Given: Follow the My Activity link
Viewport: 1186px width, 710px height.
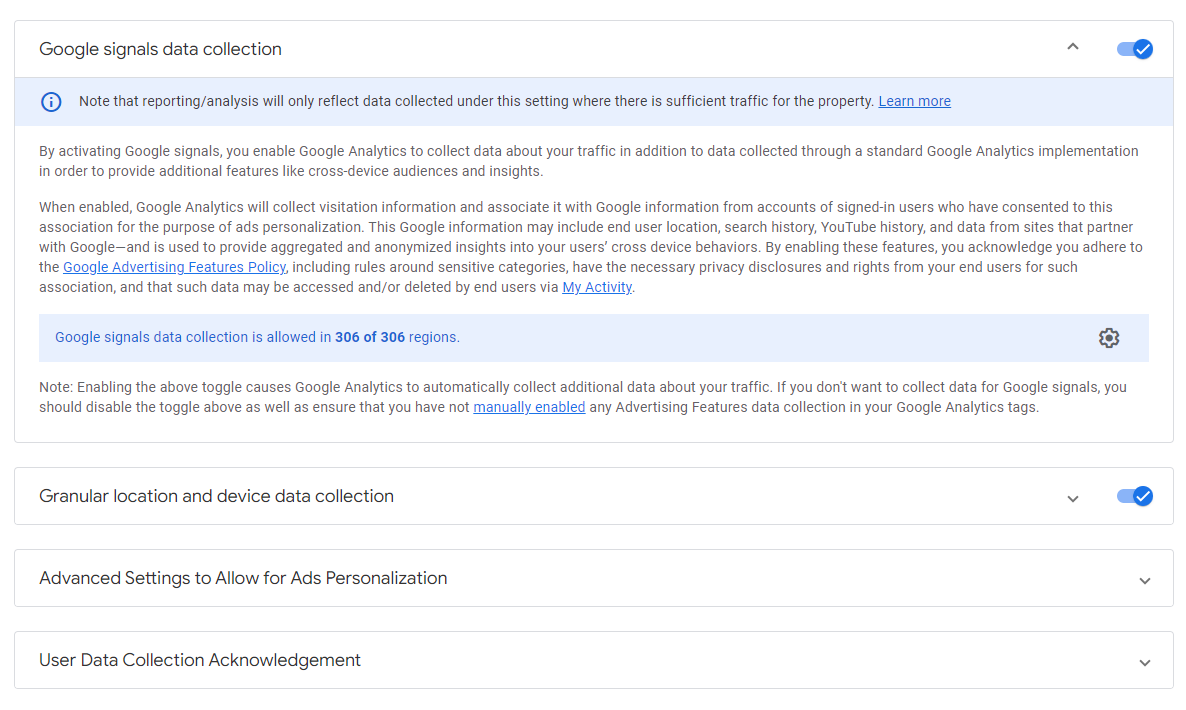Looking at the screenshot, I should click(x=597, y=287).
